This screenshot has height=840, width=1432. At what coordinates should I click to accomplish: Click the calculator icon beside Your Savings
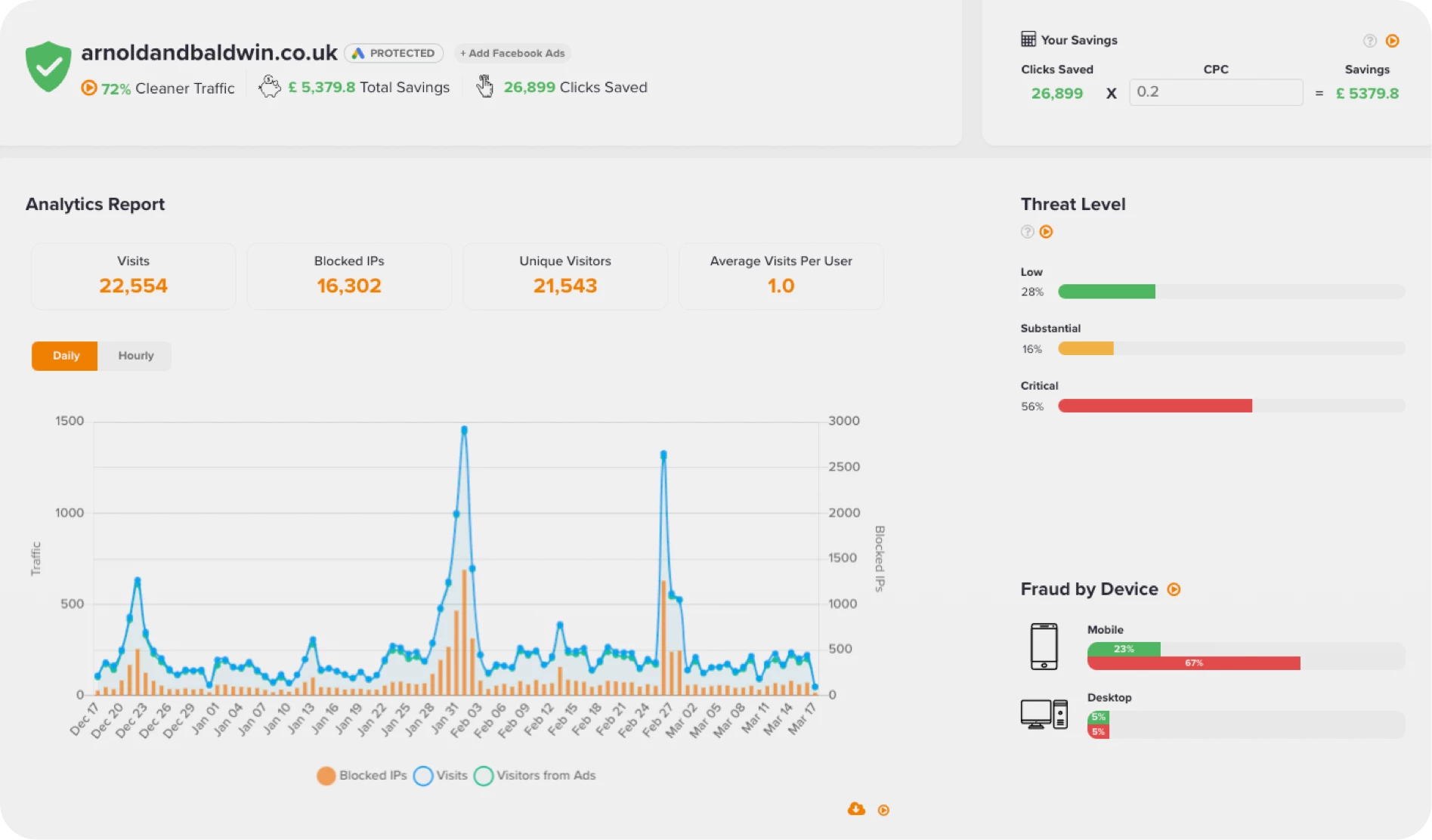pos(1028,39)
